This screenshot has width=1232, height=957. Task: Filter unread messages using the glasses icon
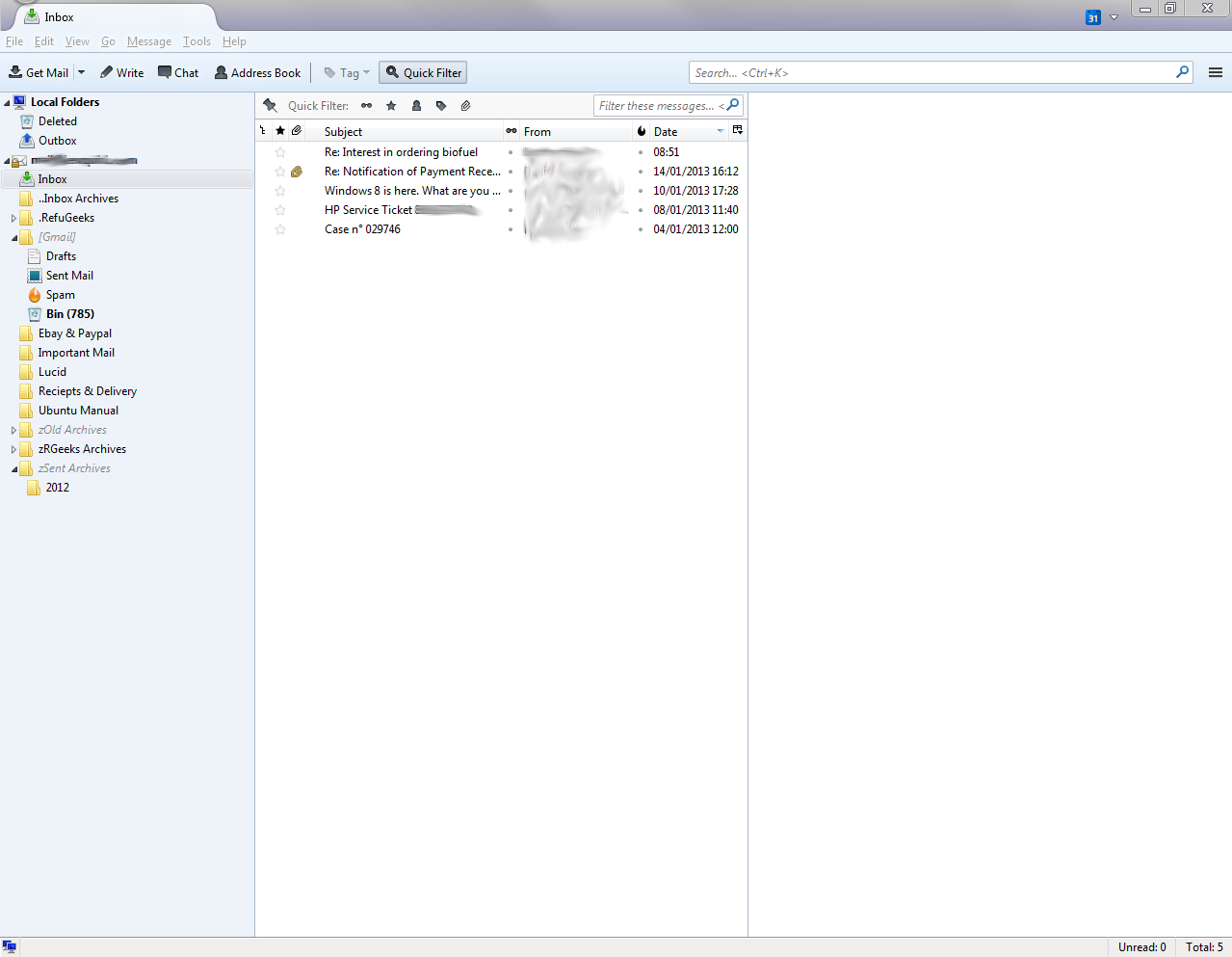point(366,106)
